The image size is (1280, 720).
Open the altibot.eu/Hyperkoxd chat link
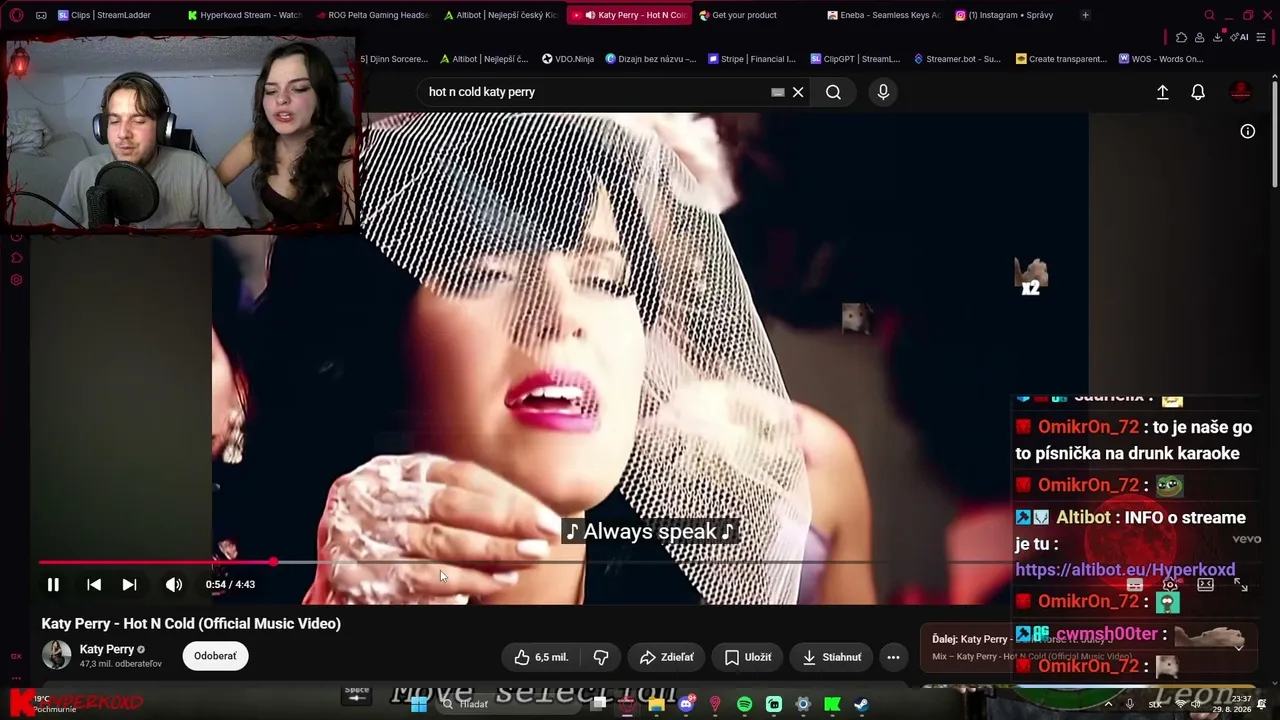click(x=1125, y=570)
